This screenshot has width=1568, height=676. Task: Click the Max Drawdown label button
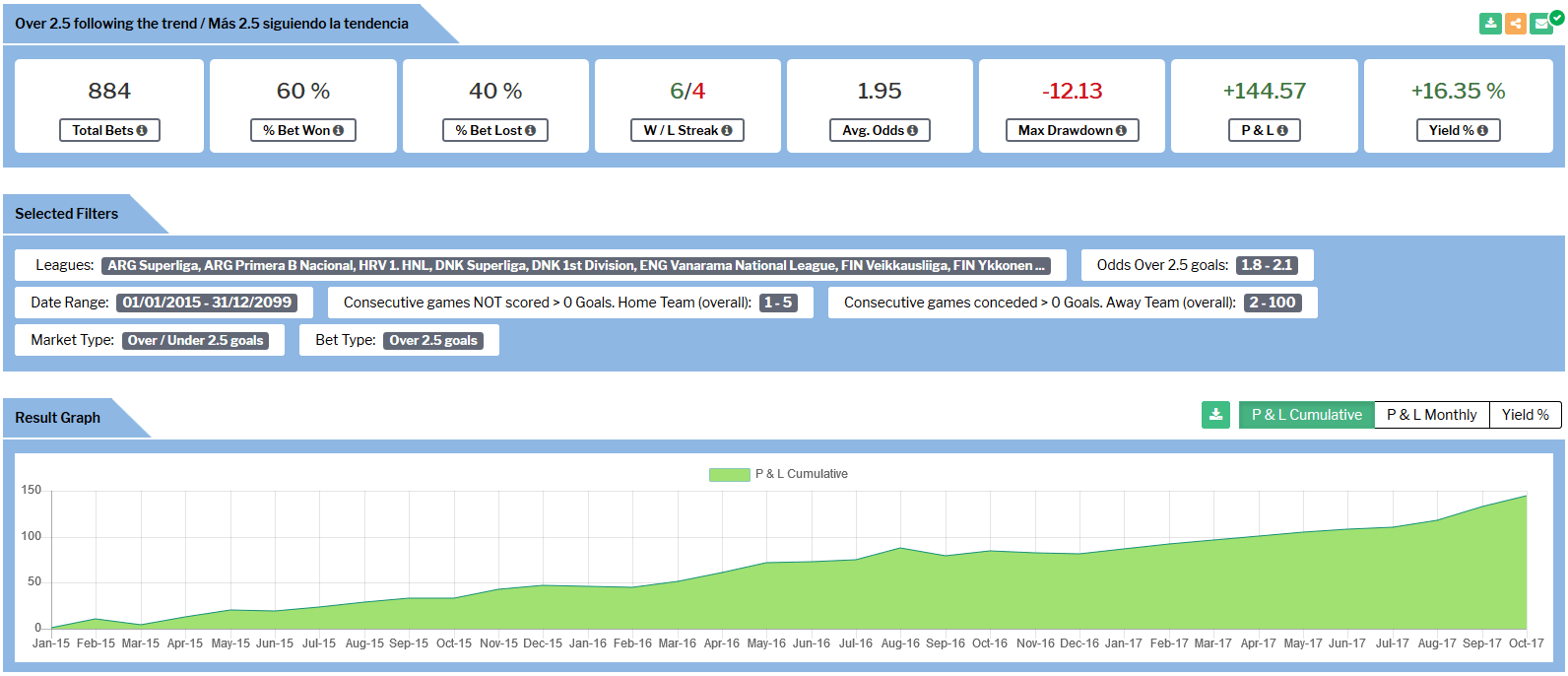coord(1073,130)
